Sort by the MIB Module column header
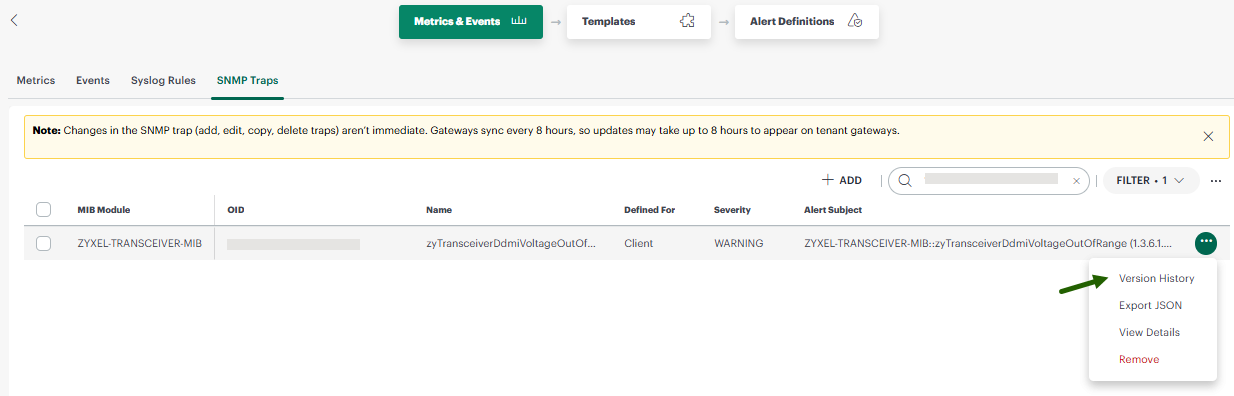The image size is (1234, 396). pyautogui.click(x=104, y=210)
